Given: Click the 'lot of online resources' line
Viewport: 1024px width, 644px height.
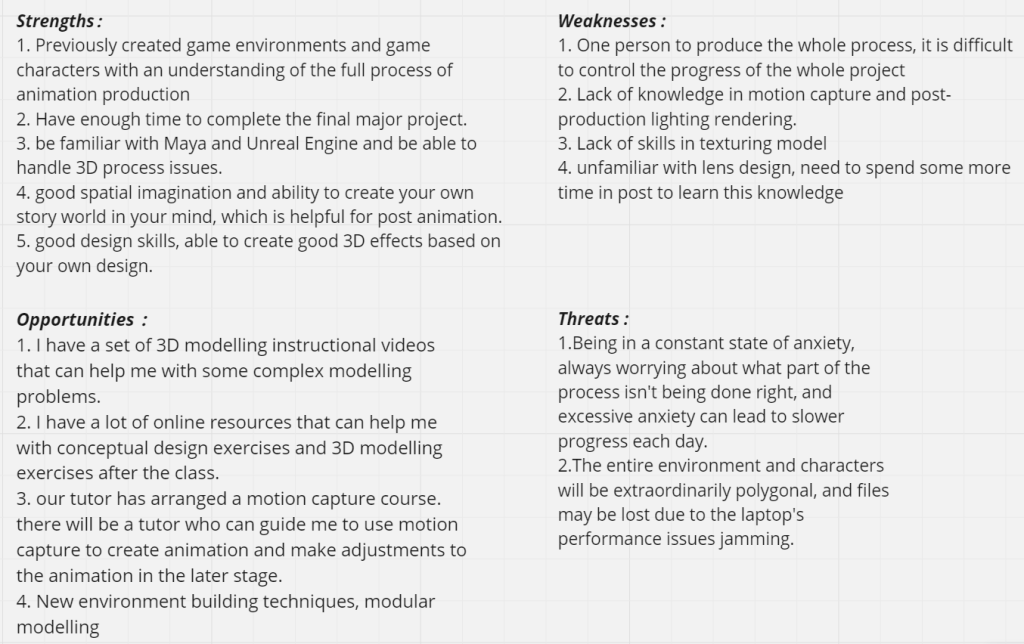Looking at the screenshot, I should pyautogui.click(x=227, y=422).
